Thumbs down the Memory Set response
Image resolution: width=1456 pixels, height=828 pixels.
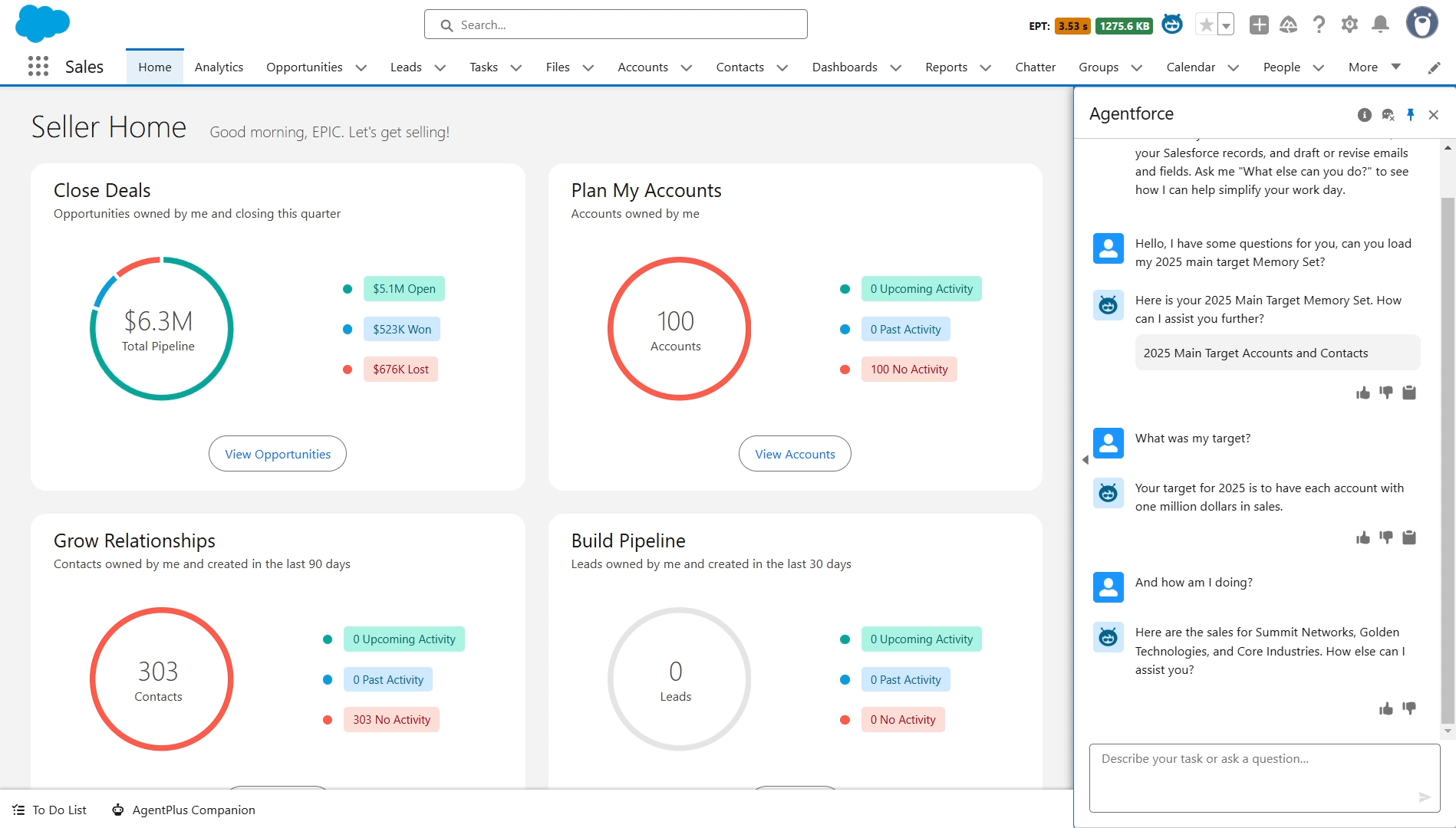[x=1386, y=393]
